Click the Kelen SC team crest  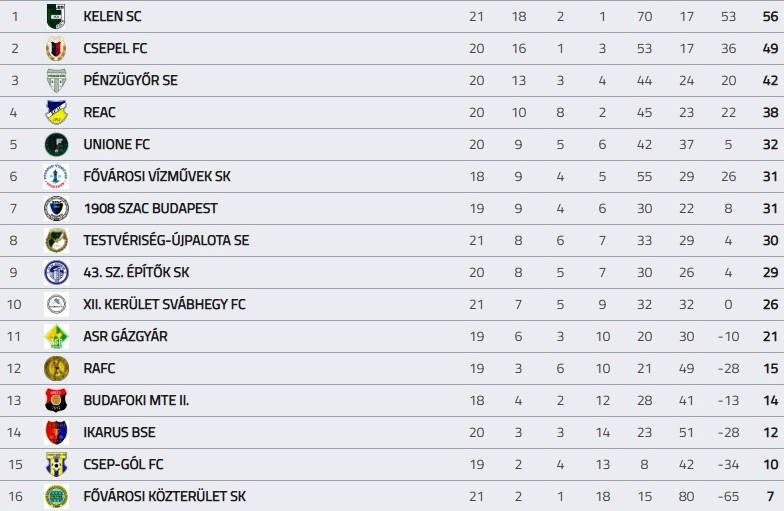click(56, 16)
